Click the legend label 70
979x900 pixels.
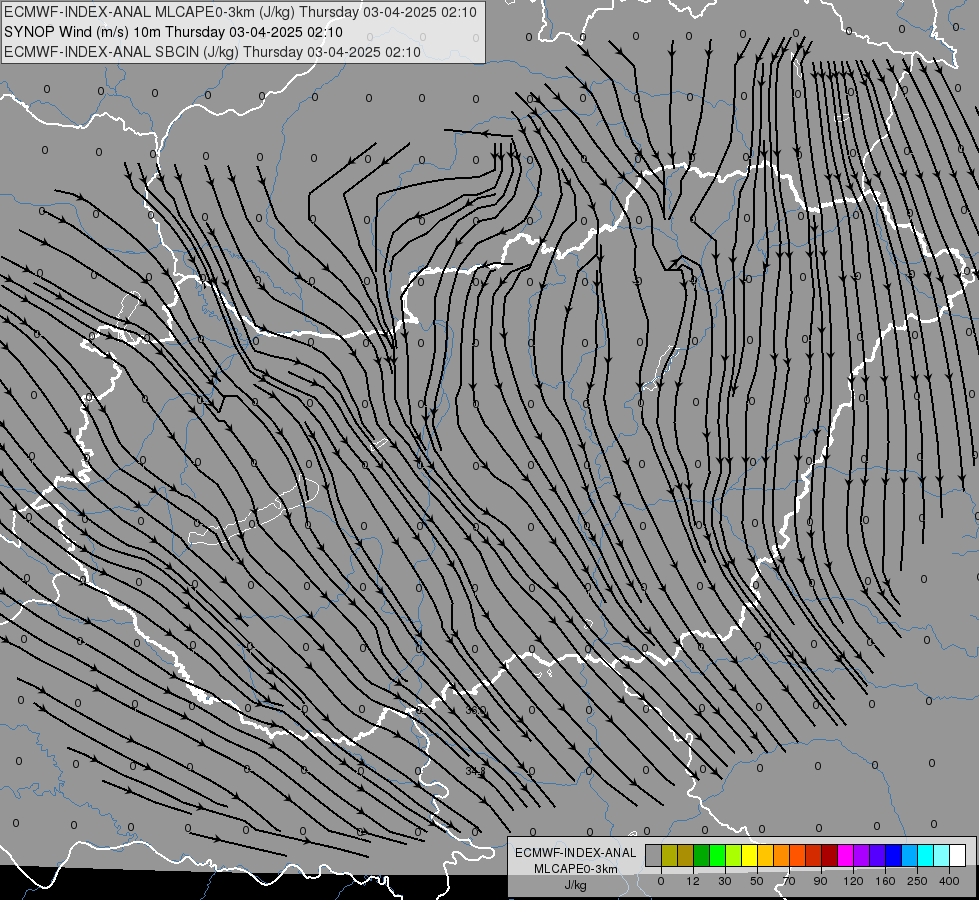789,881
